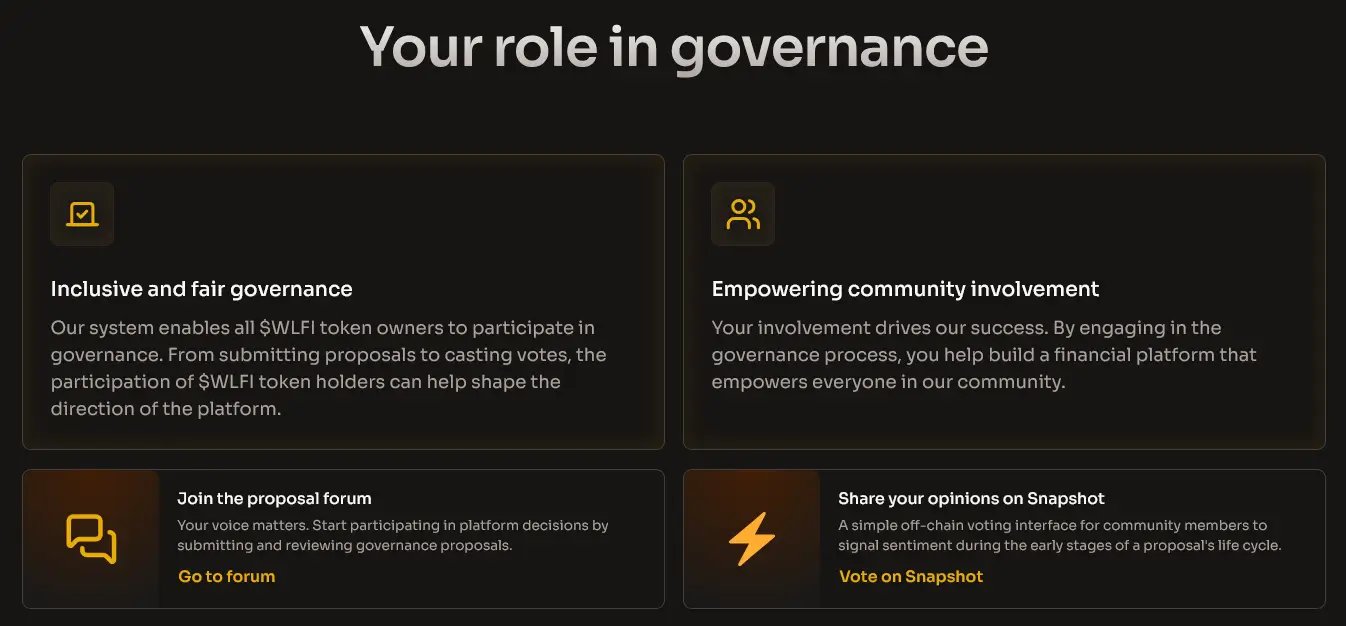
Task: Select the 'Empowering community involvement' title
Action: click(x=905, y=289)
